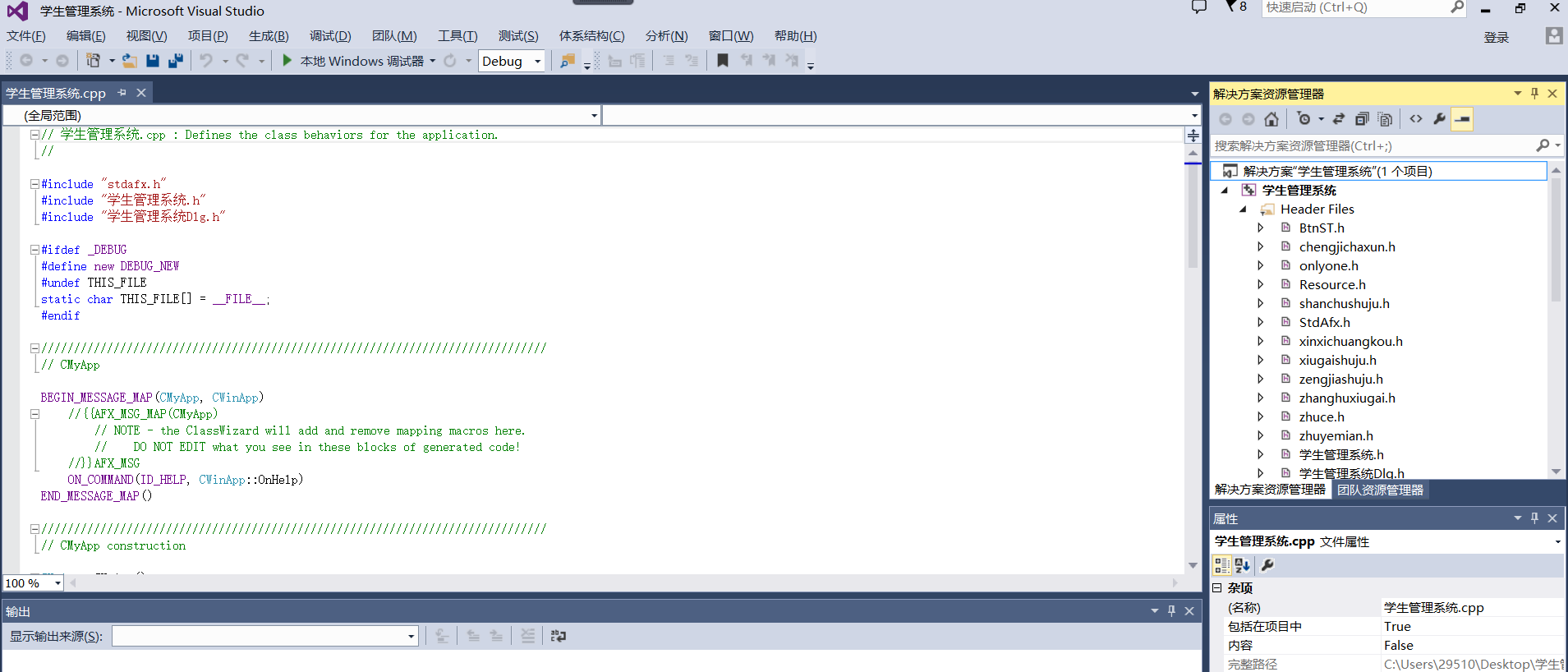Click the Collapse All icon in Solution Explorer

pos(1362,119)
